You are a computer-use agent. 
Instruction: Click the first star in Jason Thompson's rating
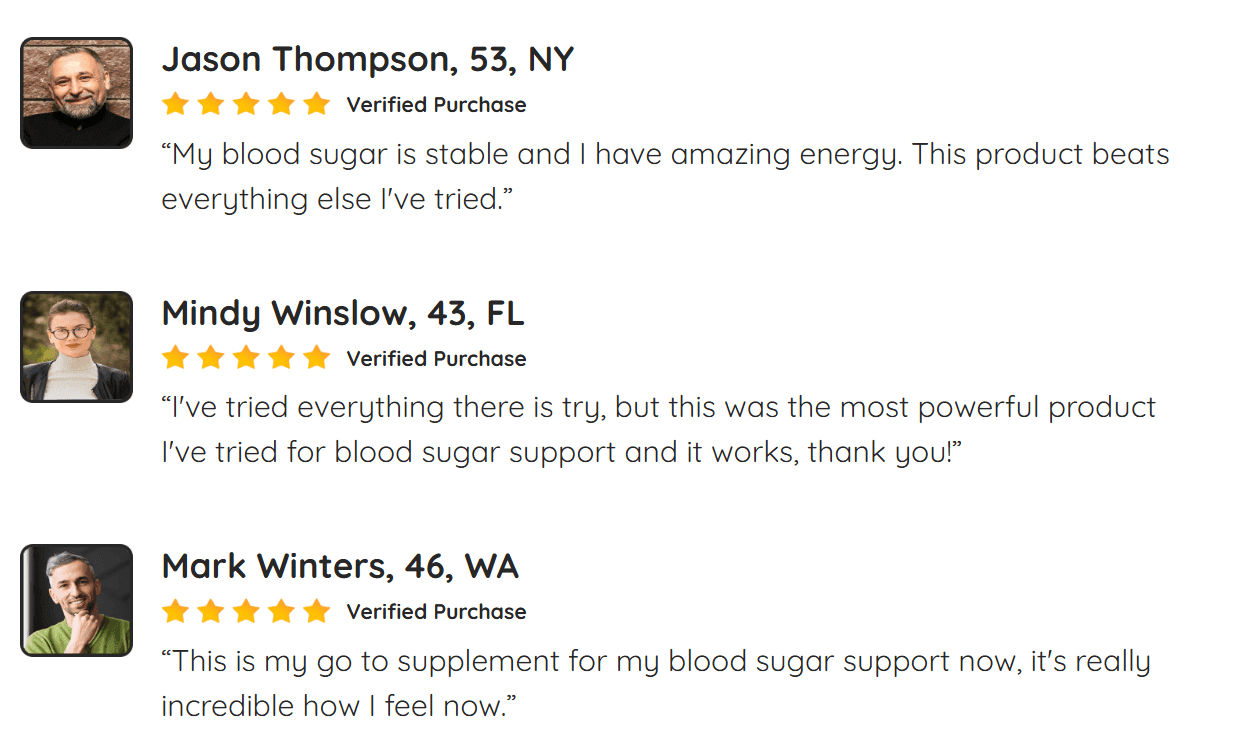pyautogui.click(x=175, y=104)
